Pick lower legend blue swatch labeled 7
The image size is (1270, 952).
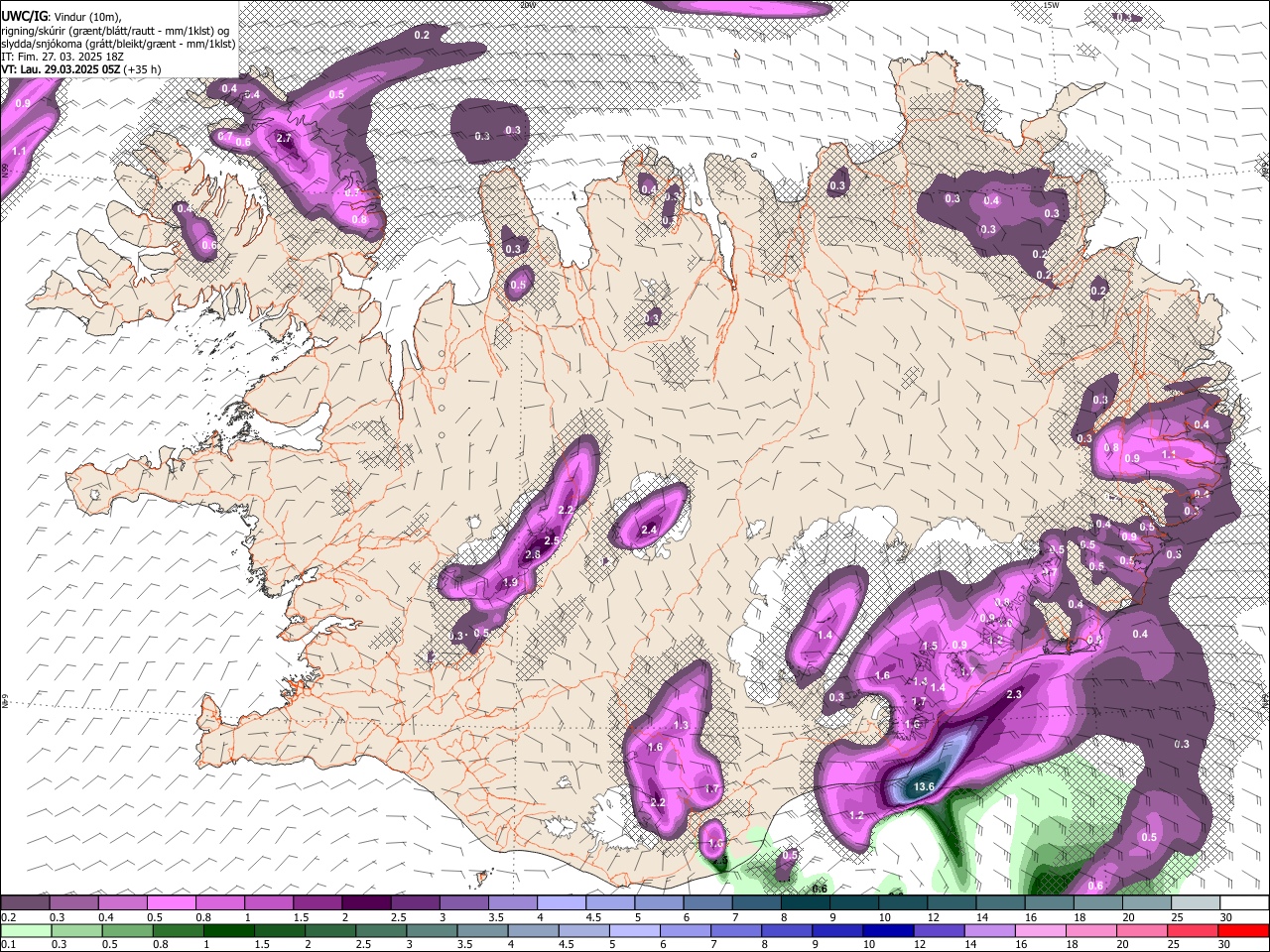pyautogui.click(x=734, y=930)
